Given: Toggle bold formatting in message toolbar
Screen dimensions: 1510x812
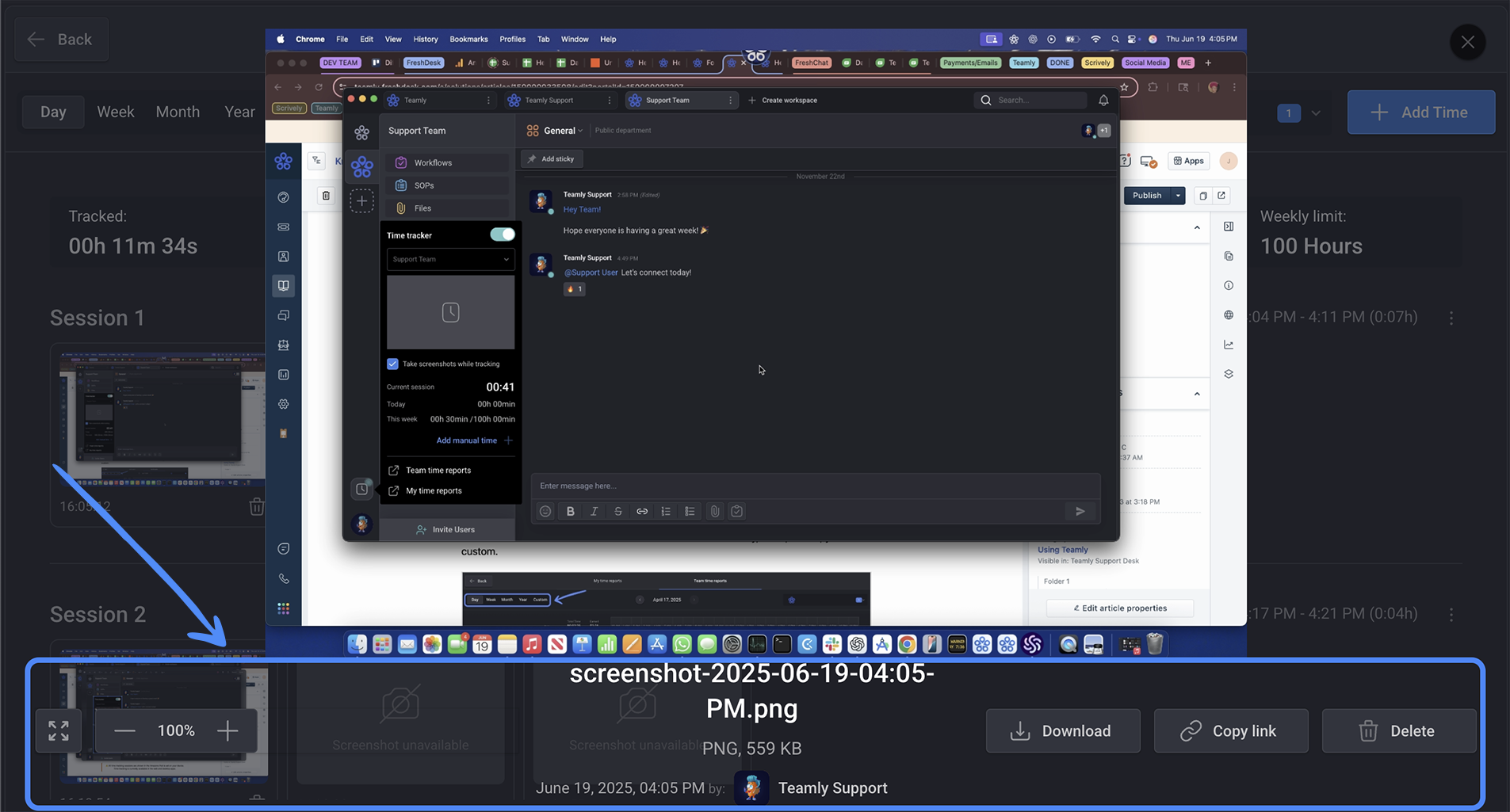Looking at the screenshot, I should point(570,512).
